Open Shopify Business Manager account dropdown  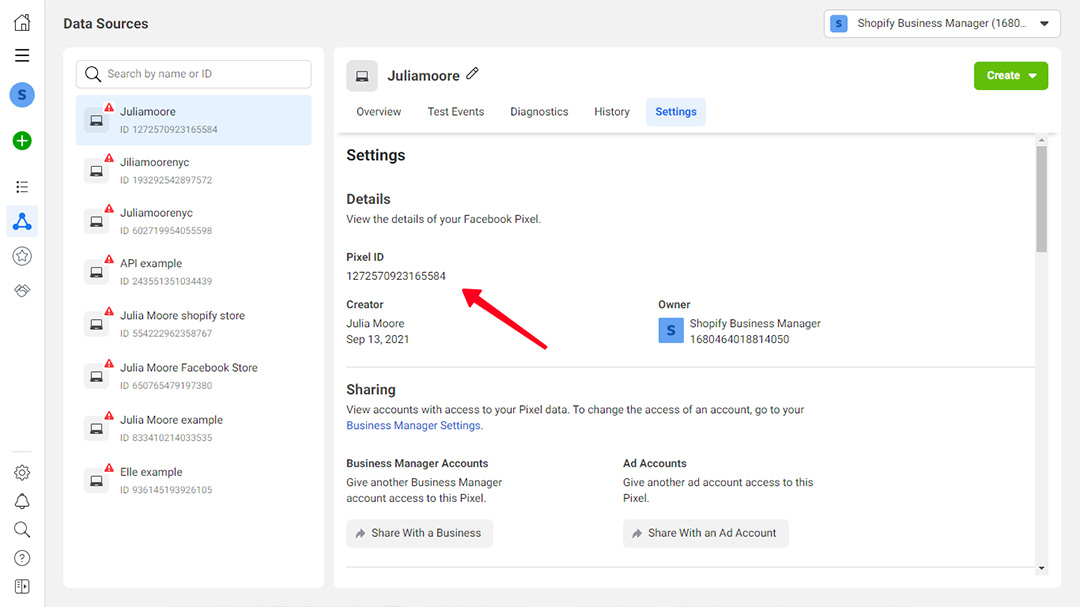(x=942, y=23)
